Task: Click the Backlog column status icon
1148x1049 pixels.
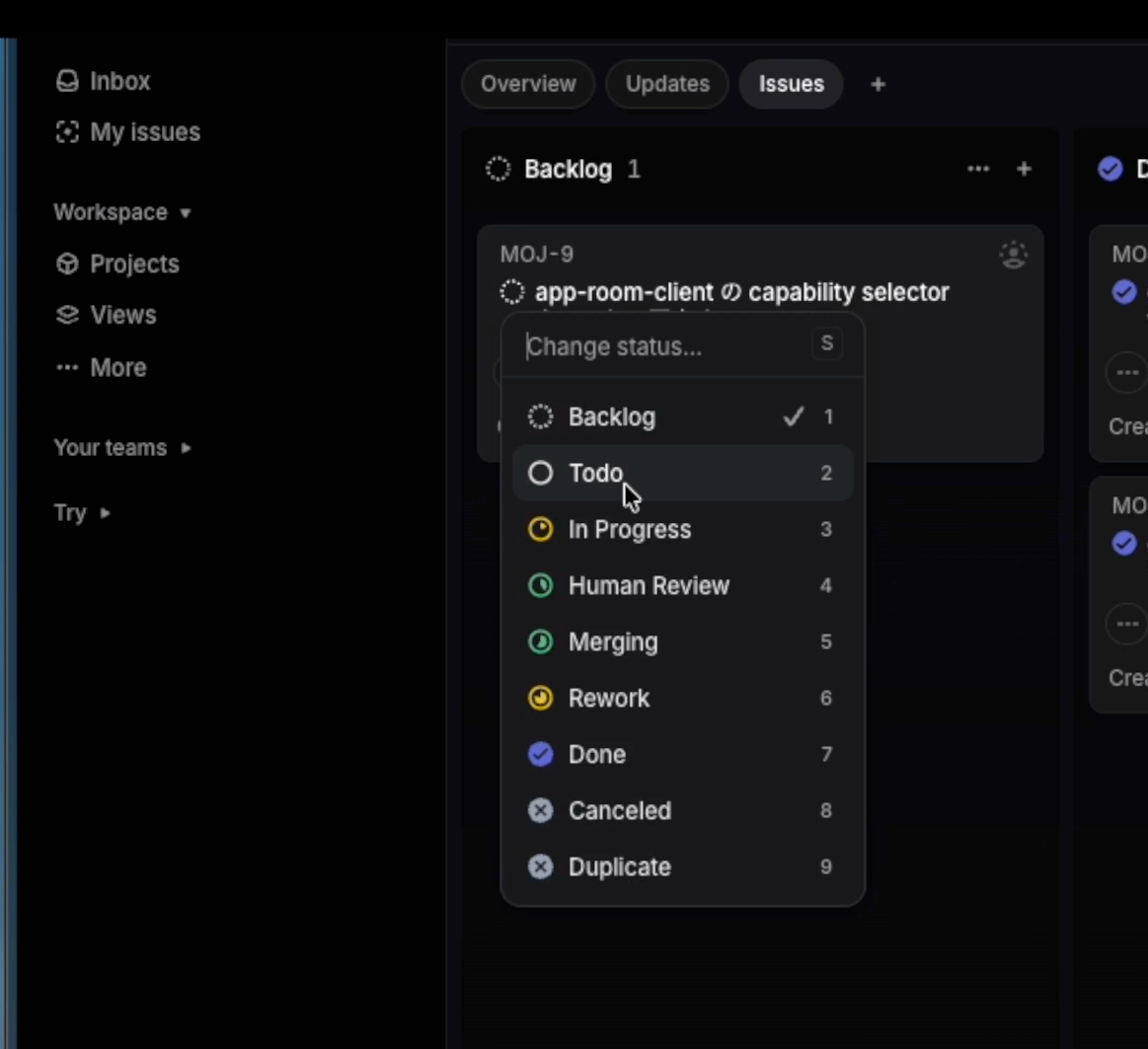Action: (498, 169)
